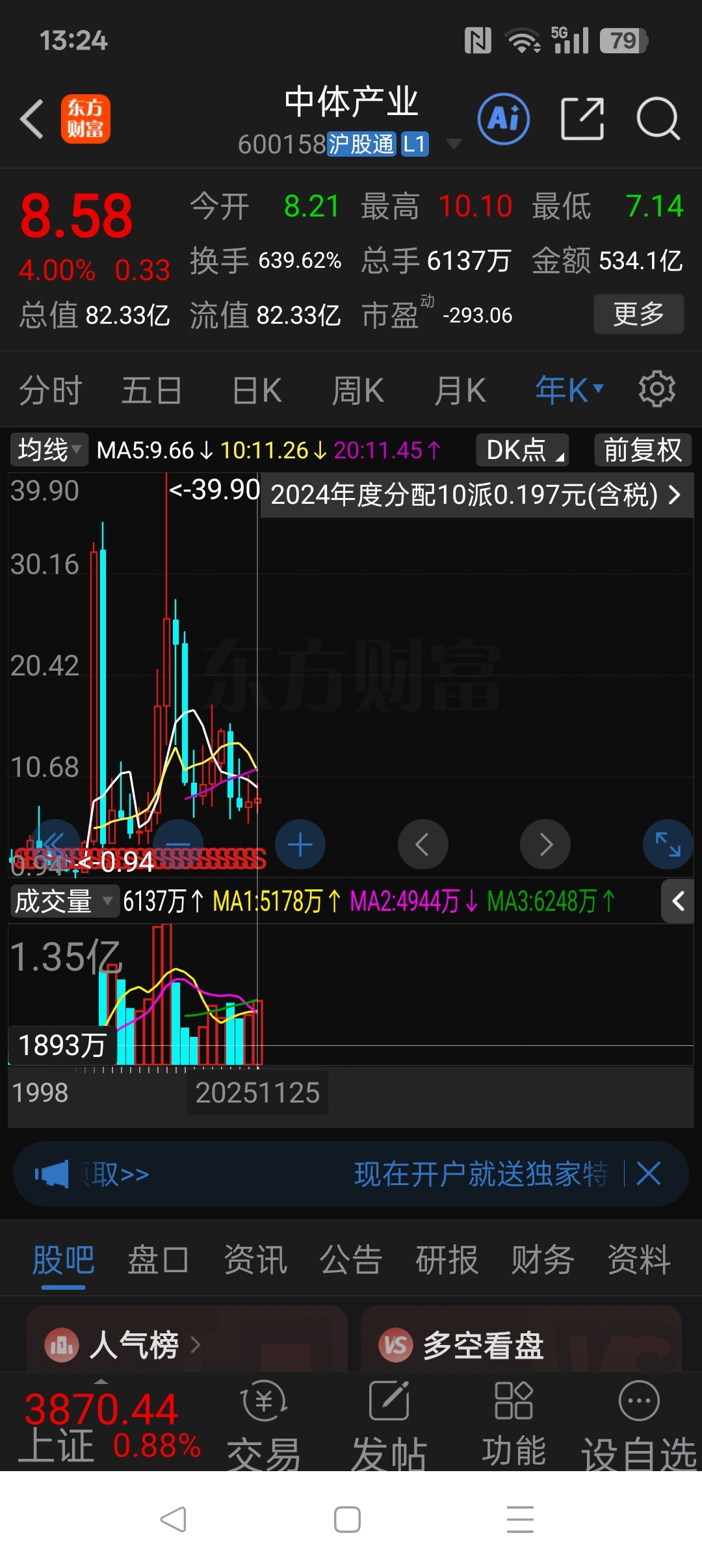Image resolution: width=702 pixels, height=1568 pixels.
Task: Tap the 中体产业 stock title
Action: pos(351,101)
